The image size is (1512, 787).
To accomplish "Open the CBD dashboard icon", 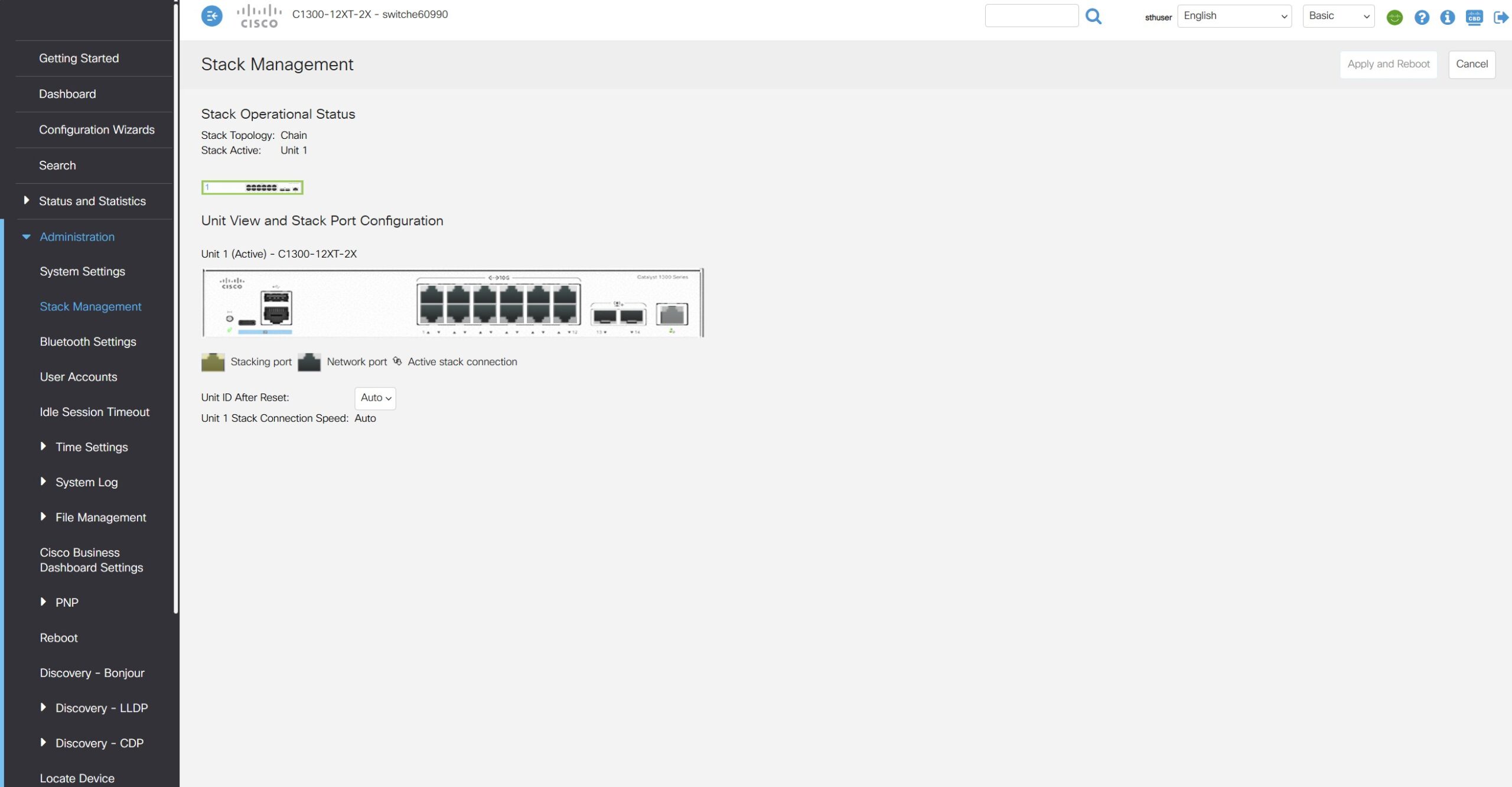I will [1474, 17].
